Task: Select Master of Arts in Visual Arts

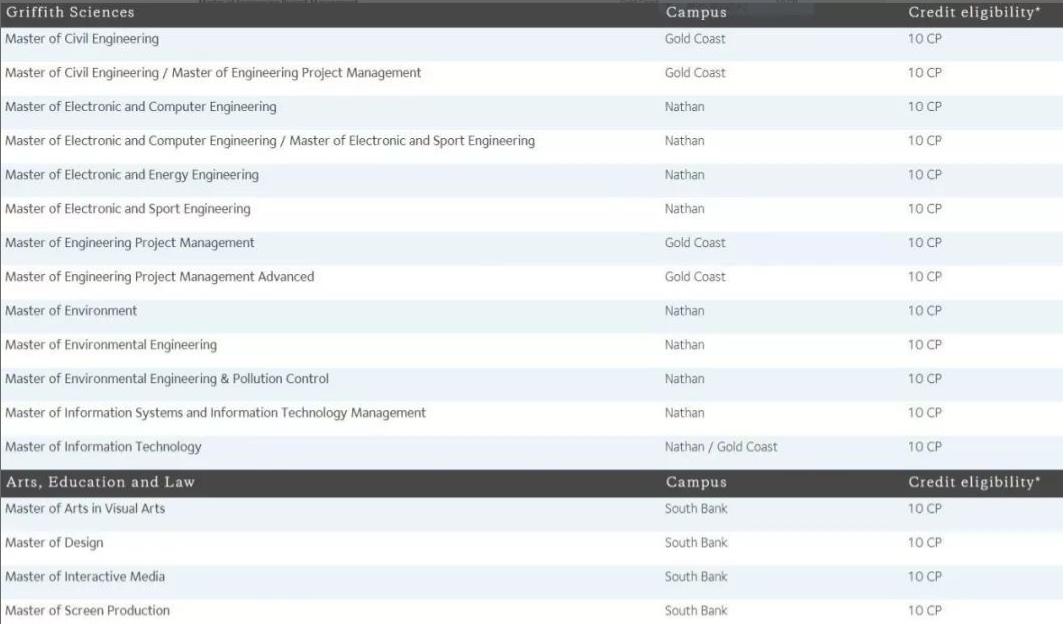Action: tap(85, 509)
